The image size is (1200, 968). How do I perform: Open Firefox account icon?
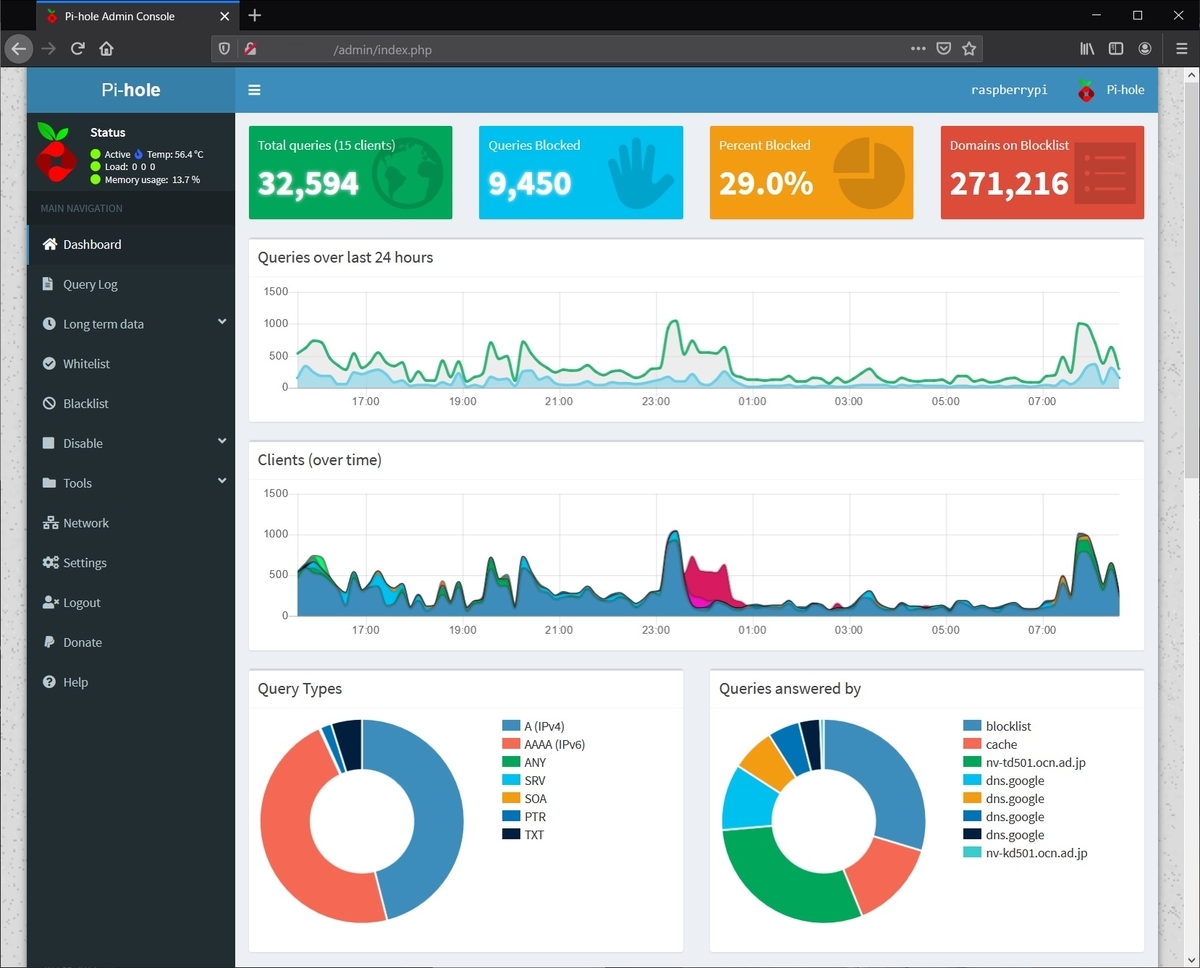(1145, 48)
